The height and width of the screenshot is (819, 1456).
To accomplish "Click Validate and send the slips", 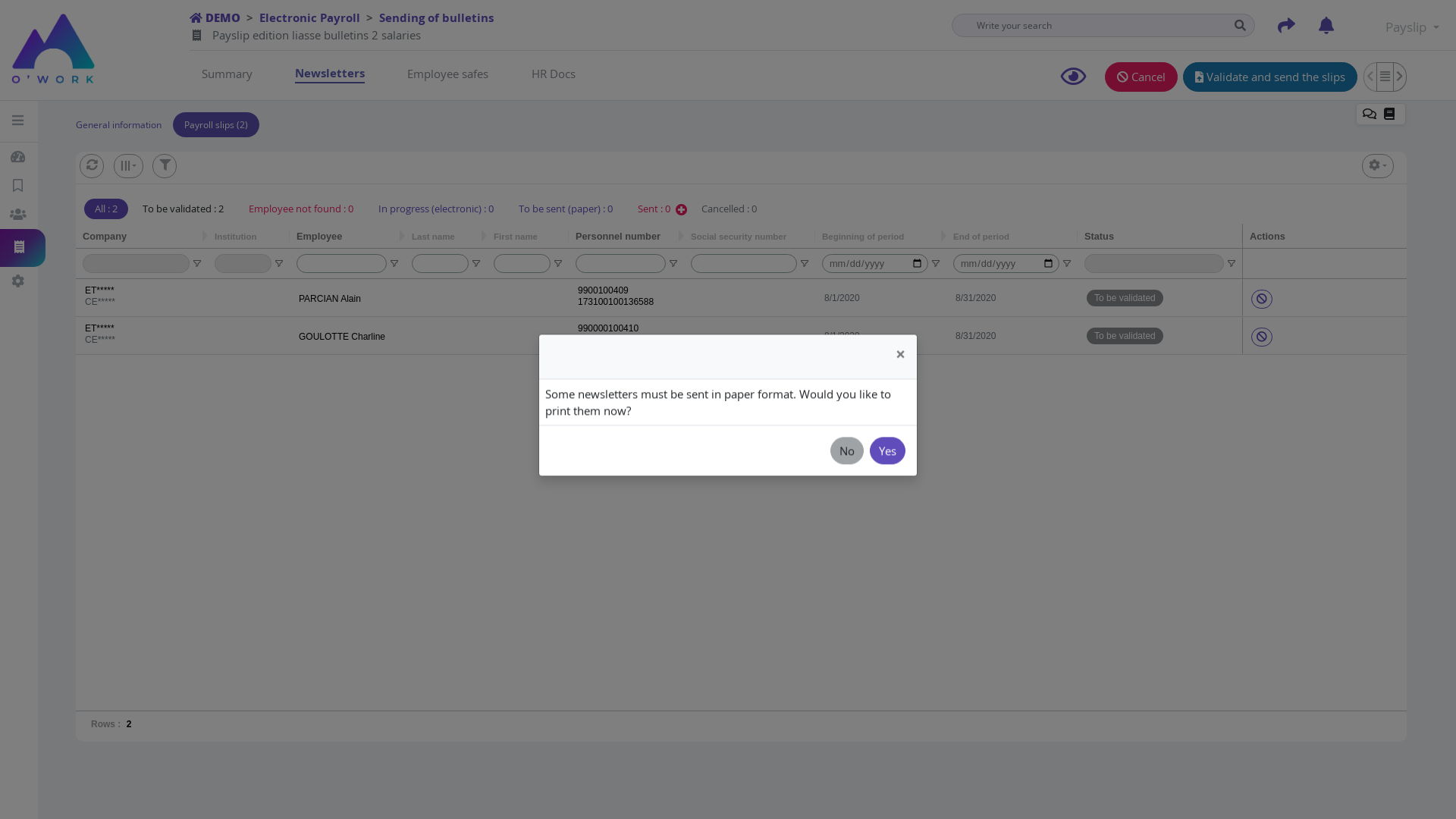I will click(1269, 77).
